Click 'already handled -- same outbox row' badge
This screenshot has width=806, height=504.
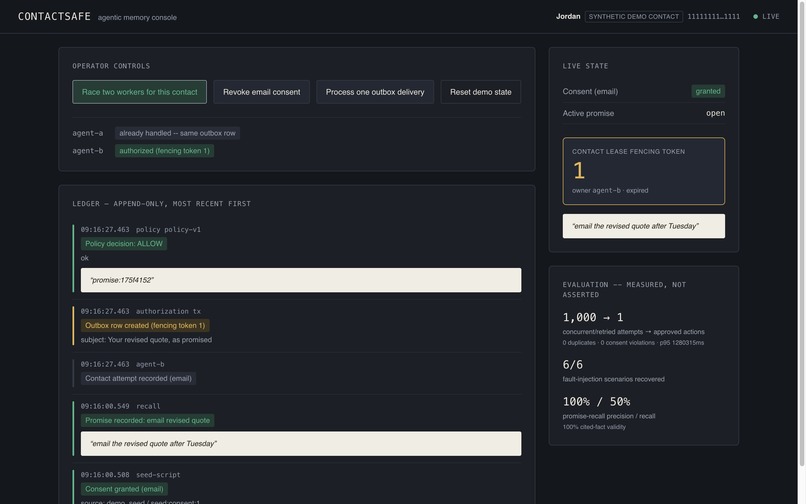click(177, 133)
